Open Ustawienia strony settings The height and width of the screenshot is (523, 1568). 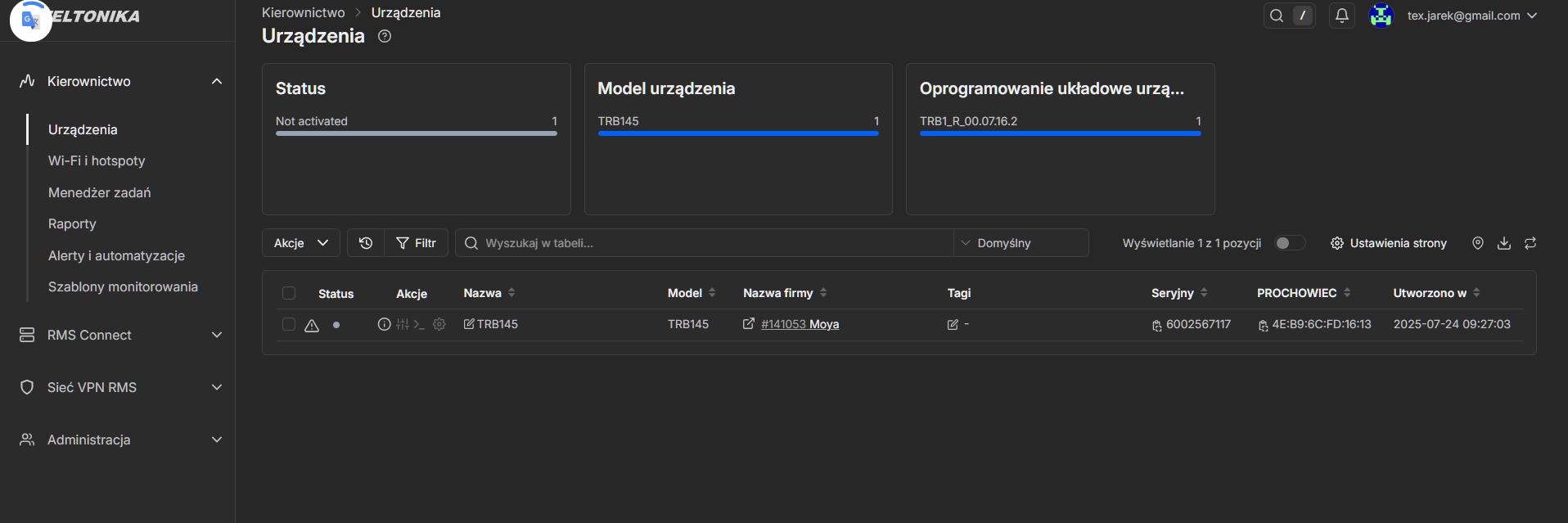coord(1389,243)
